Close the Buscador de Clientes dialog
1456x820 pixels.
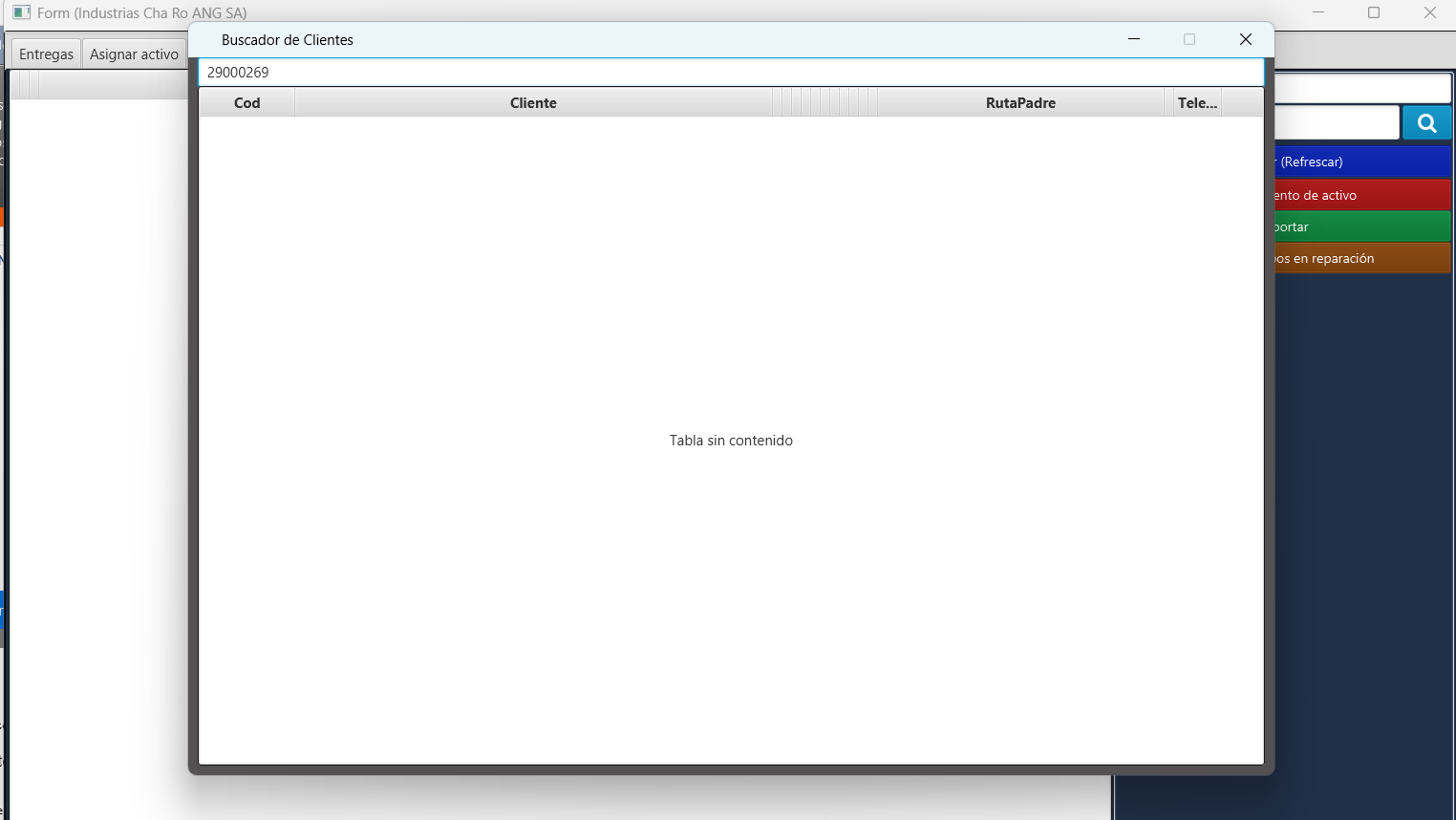point(1245,39)
